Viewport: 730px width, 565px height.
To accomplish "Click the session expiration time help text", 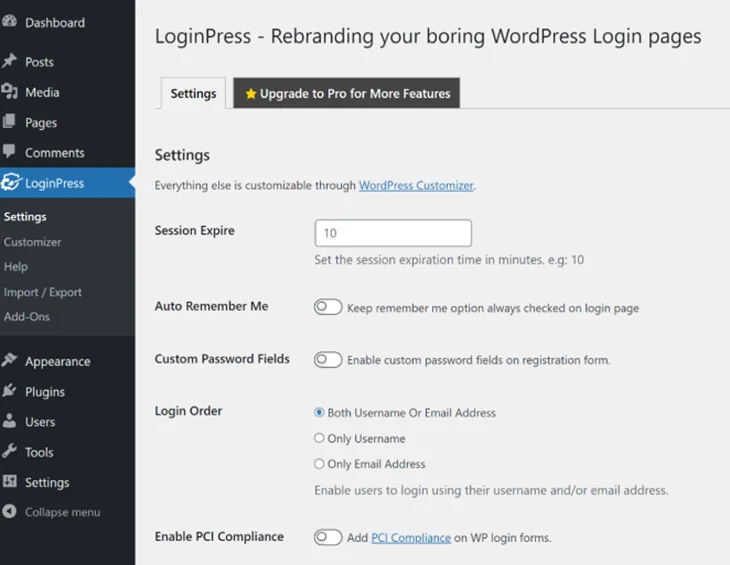I will (x=449, y=260).
